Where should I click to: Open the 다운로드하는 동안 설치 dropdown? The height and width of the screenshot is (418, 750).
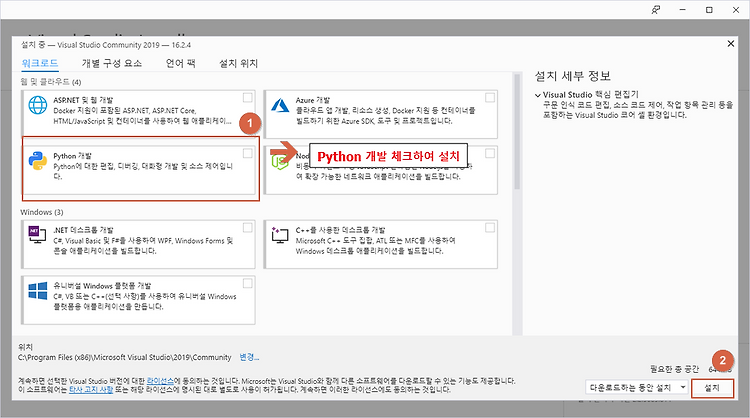pyautogui.click(x=637, y=387)
